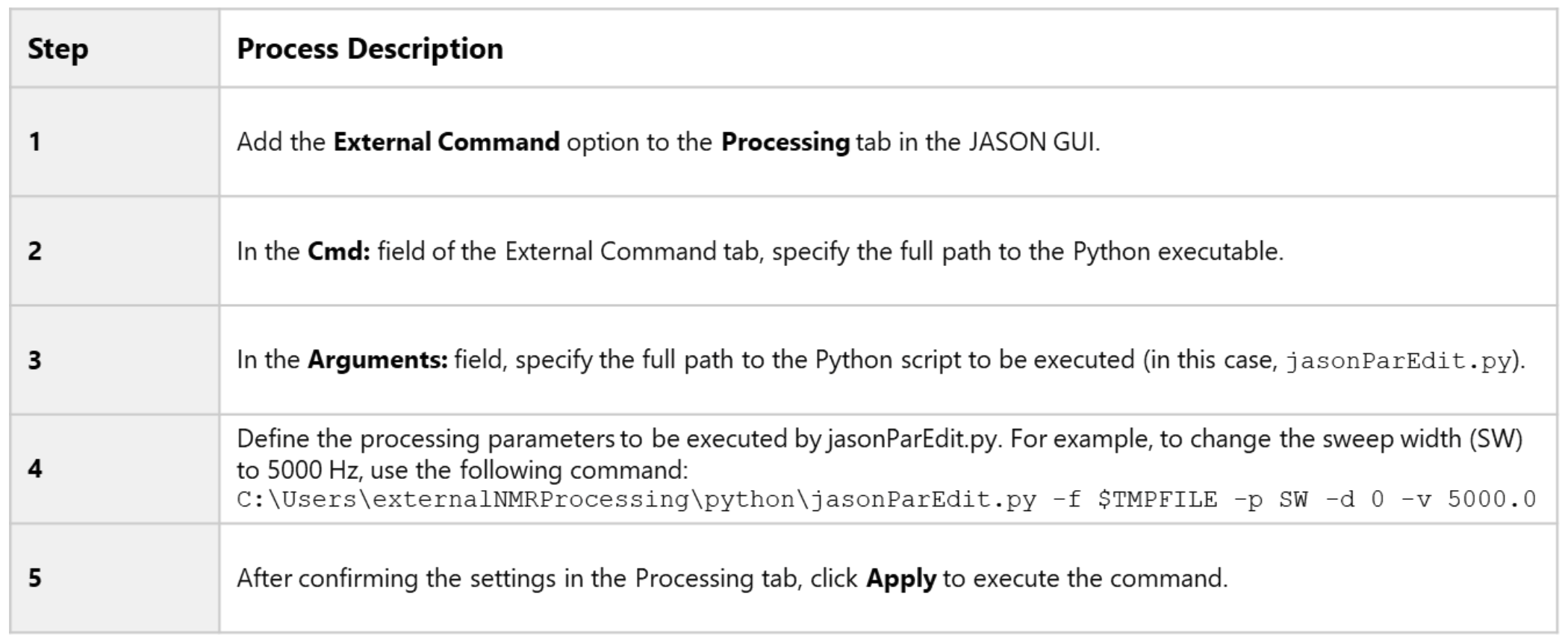
Task: Select the step number 1 cell
Action: [x=35, y=142]
